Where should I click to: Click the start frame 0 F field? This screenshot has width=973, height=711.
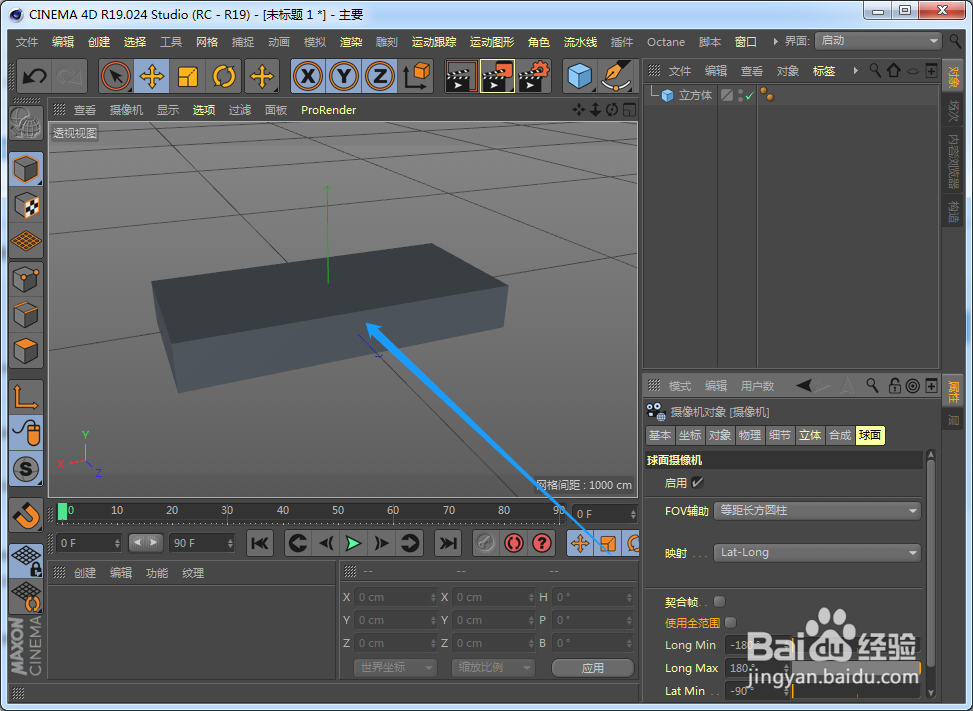click(x=88, y=543)
